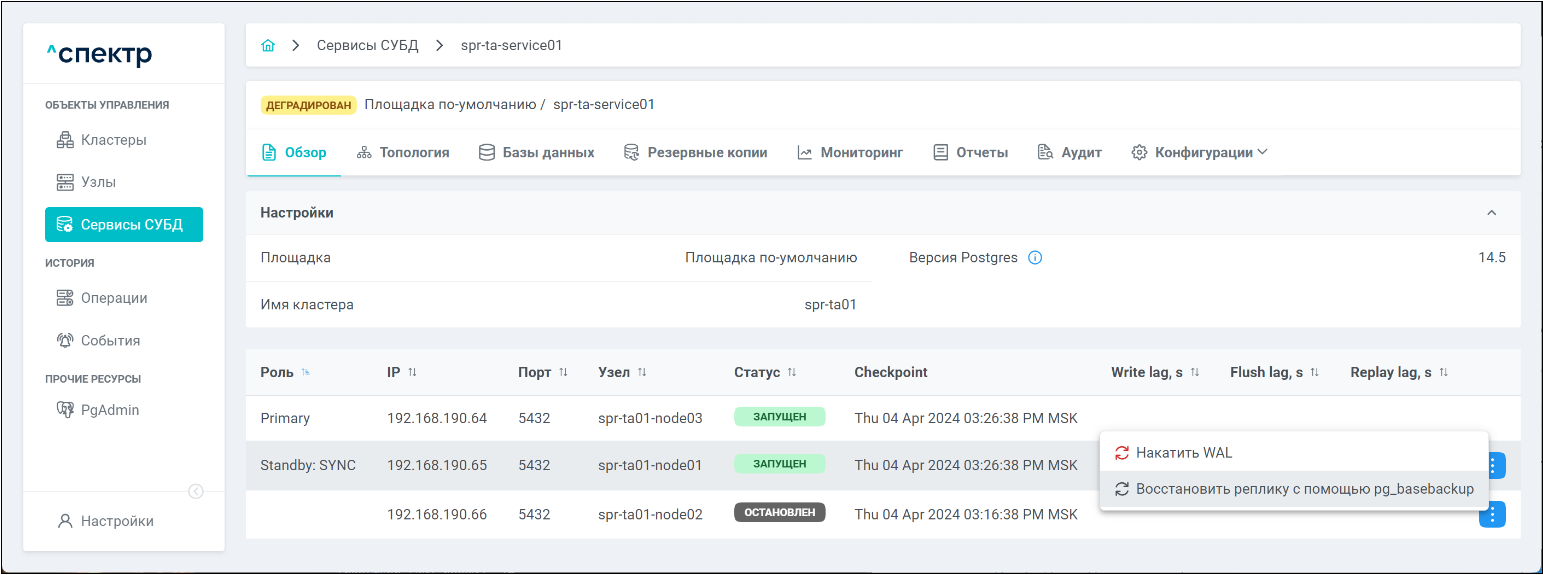Click the Postgres version info icon
The image size is (1543, 575).
tap(1035, 258)
